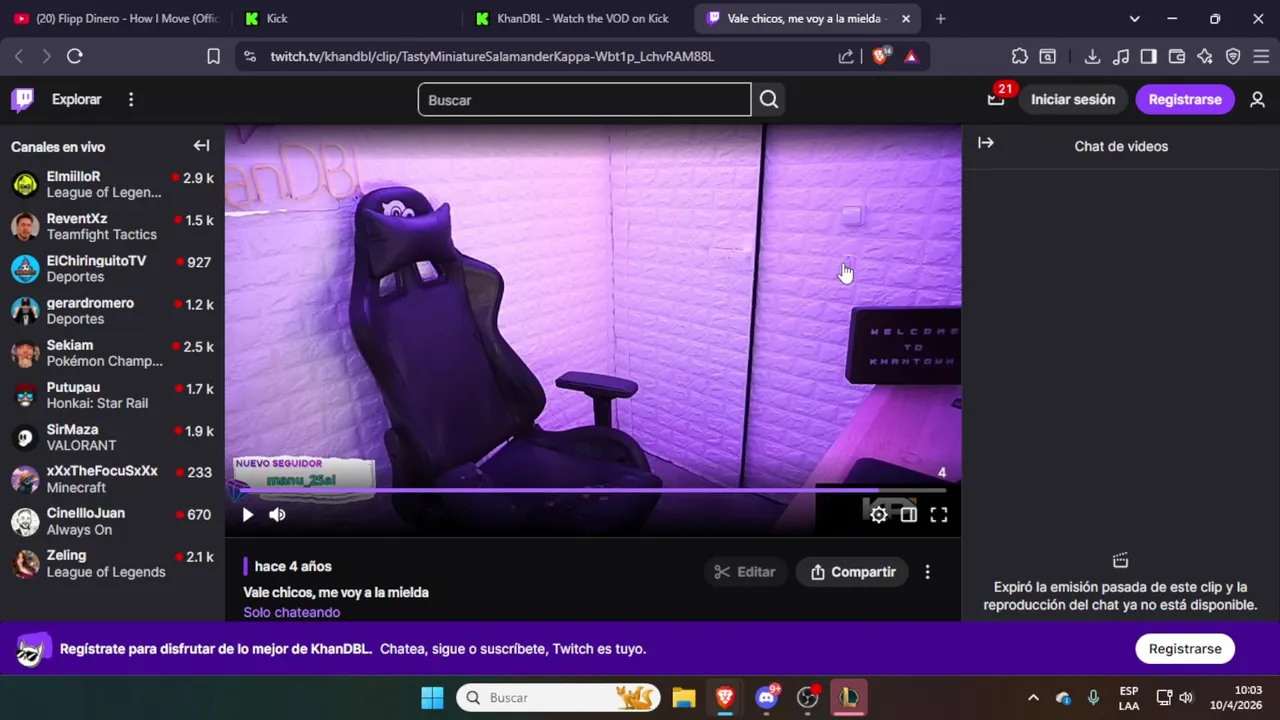
Task: Focus the Twitch Buscar search field
Action: click(x=584, y=99)
